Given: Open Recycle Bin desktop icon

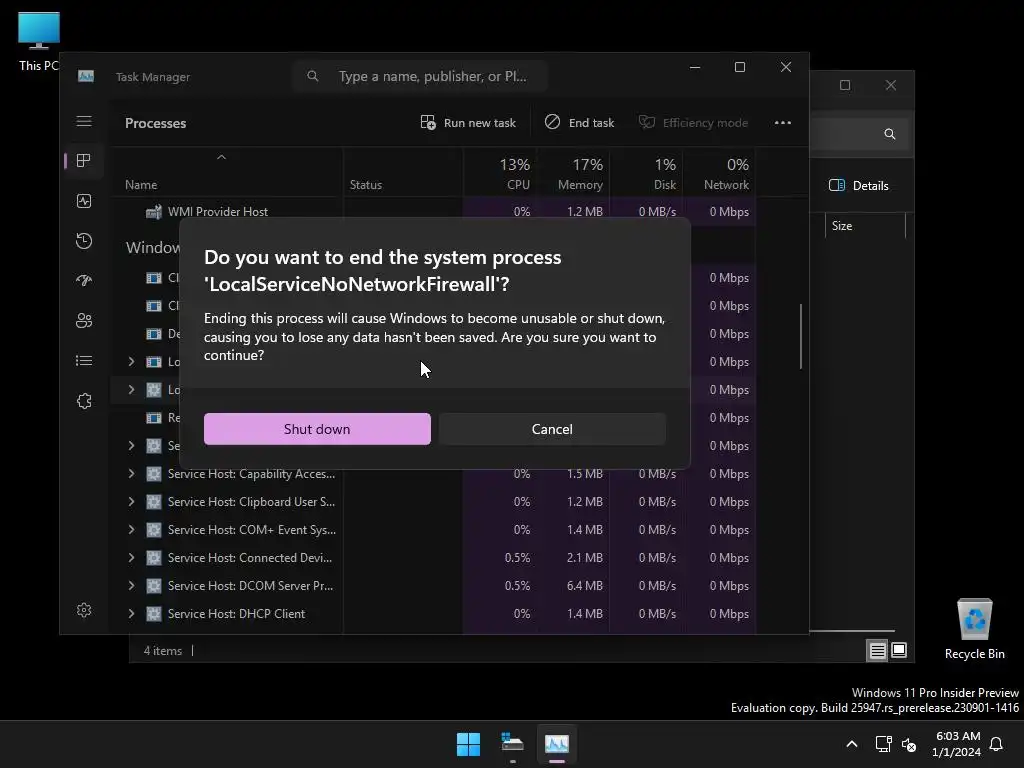Looking at the screenshot, I should click(x=974, y=629).
